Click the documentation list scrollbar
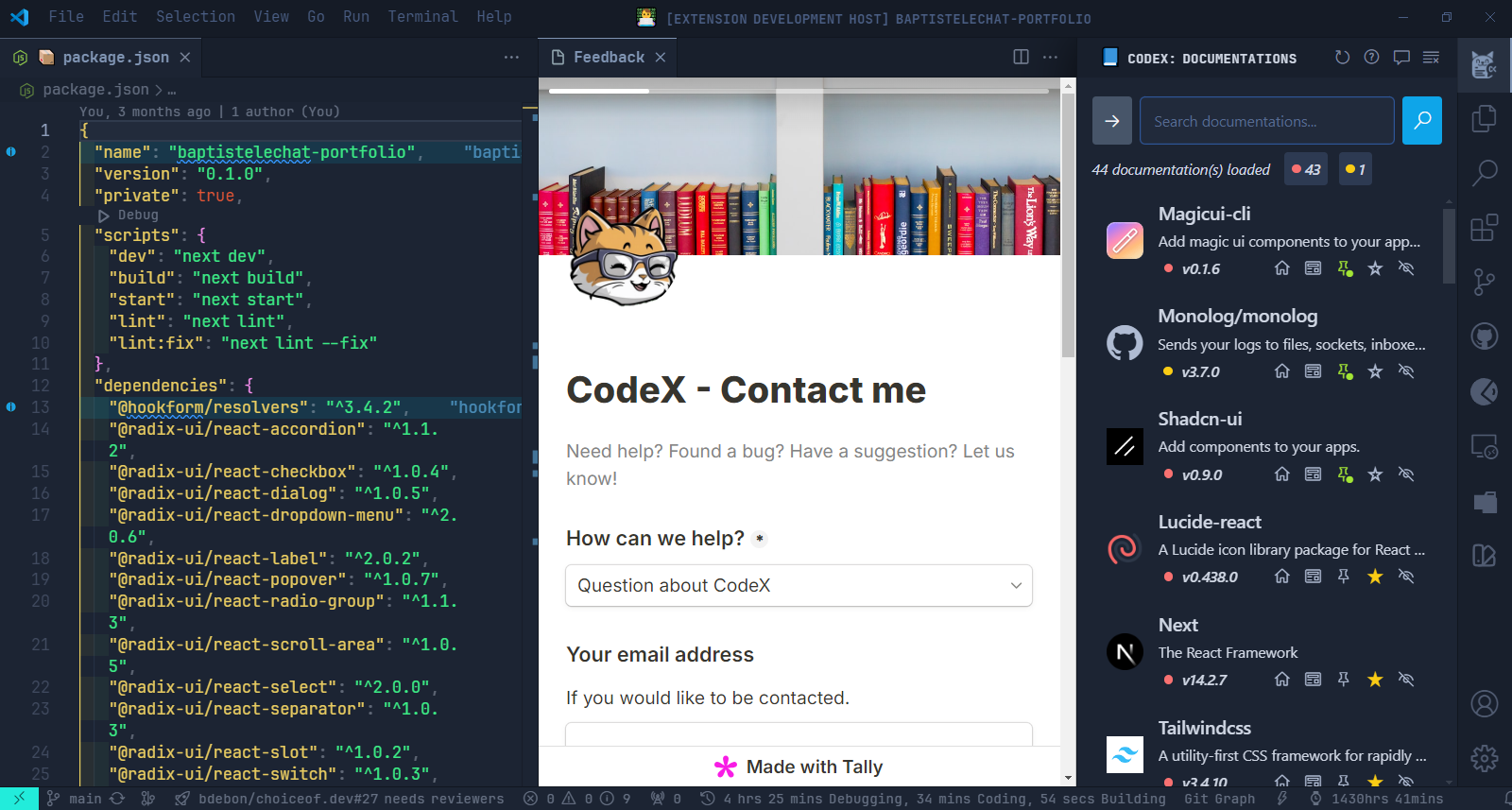Screen dimensions: 1512x810 coord(1450,246)
